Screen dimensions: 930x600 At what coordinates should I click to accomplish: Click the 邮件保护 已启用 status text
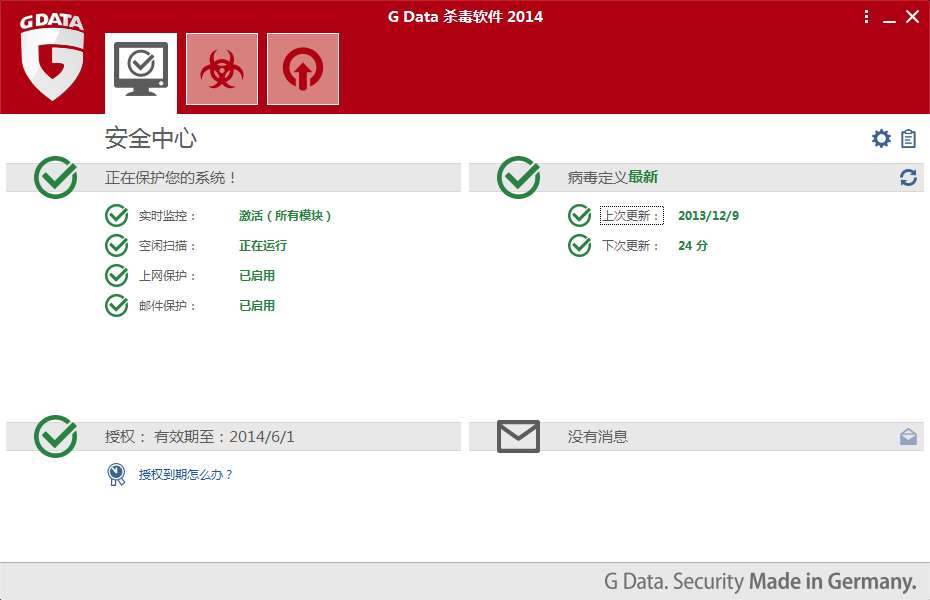(x=257, y=306)
